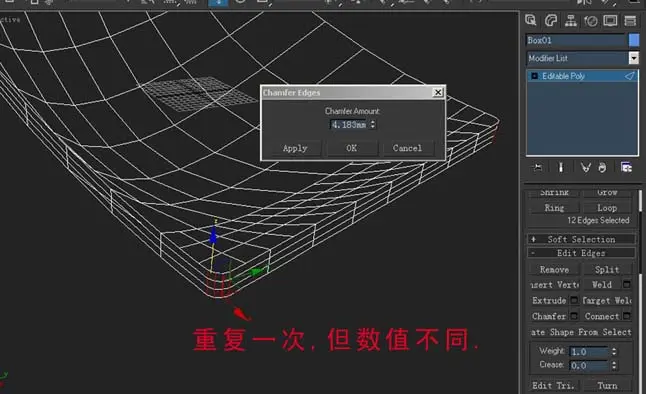
Task: Open the Display command panel tab
Action: point(610,21)
